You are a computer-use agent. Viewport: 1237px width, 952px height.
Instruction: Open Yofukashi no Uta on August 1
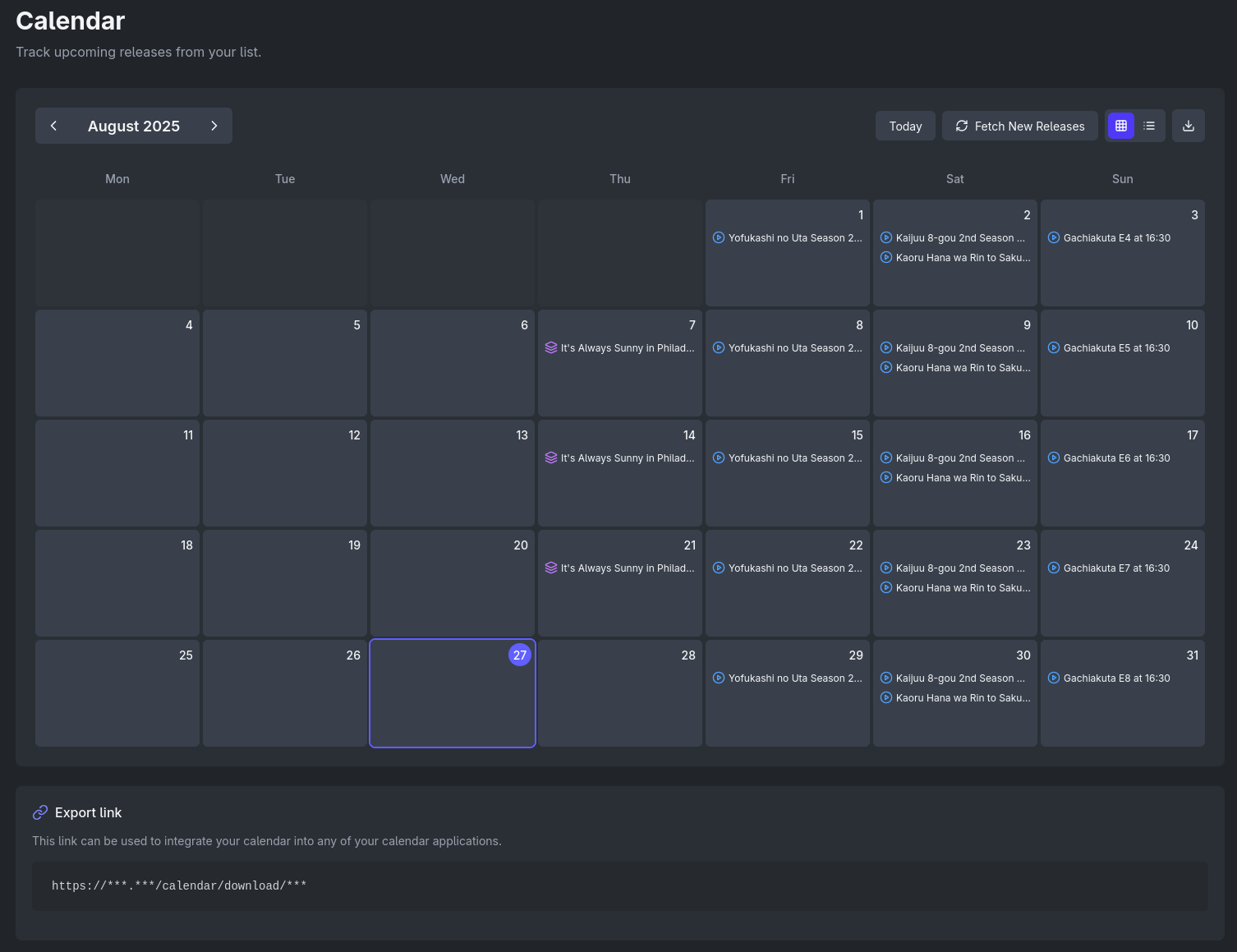point(794,238)
